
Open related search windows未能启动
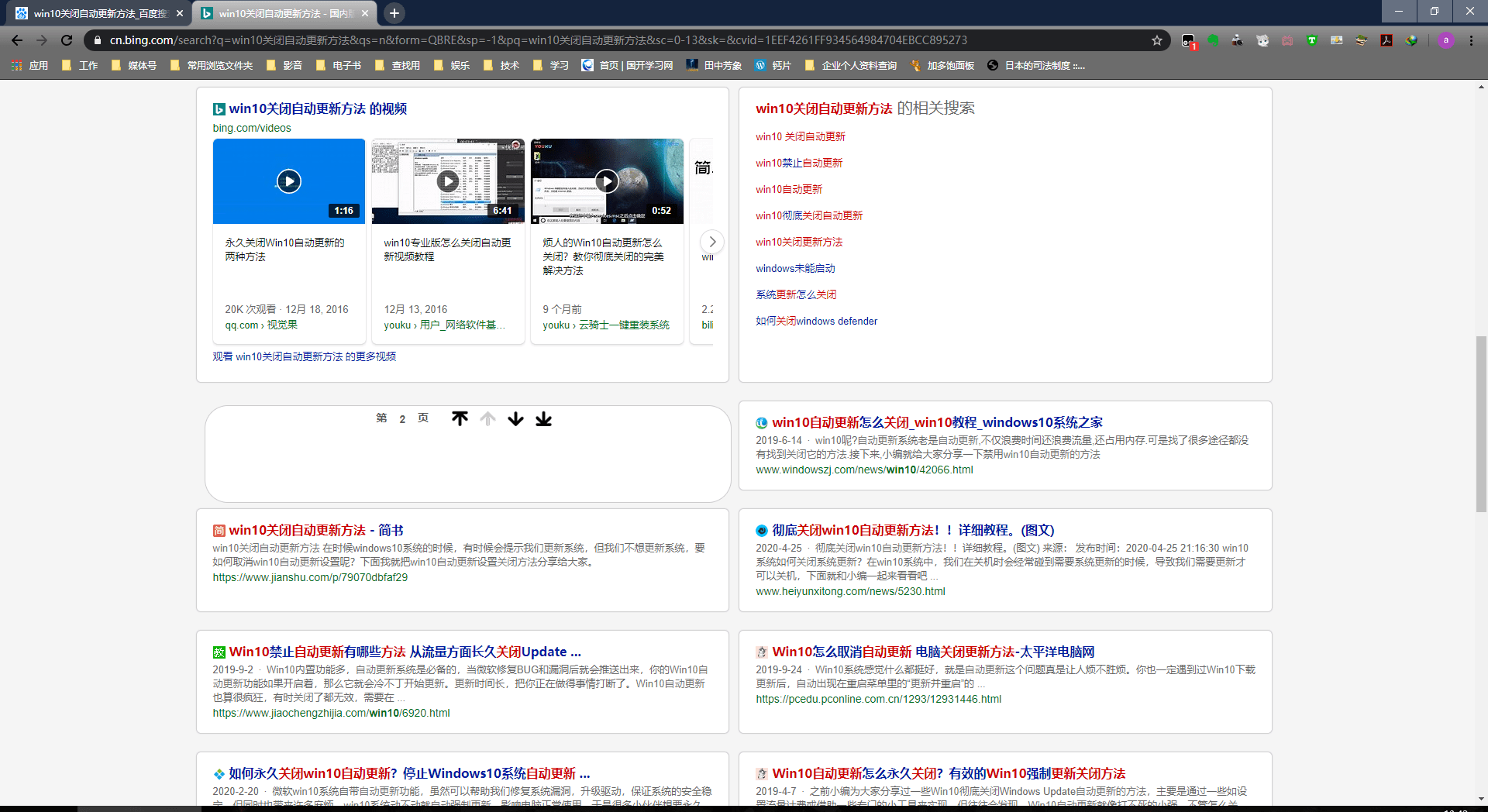[795, 268]
